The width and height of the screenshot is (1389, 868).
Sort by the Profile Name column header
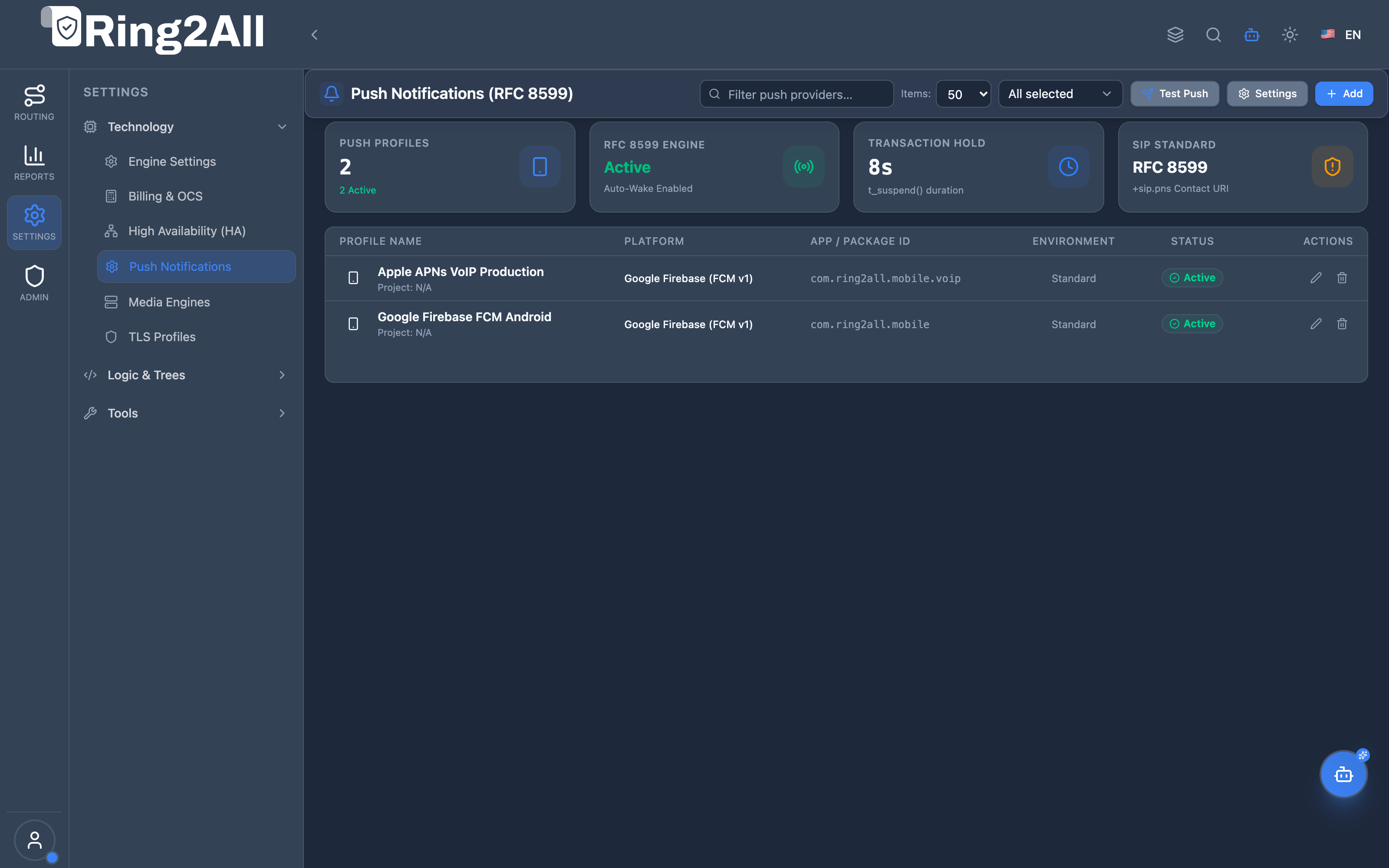click(380, 241)
